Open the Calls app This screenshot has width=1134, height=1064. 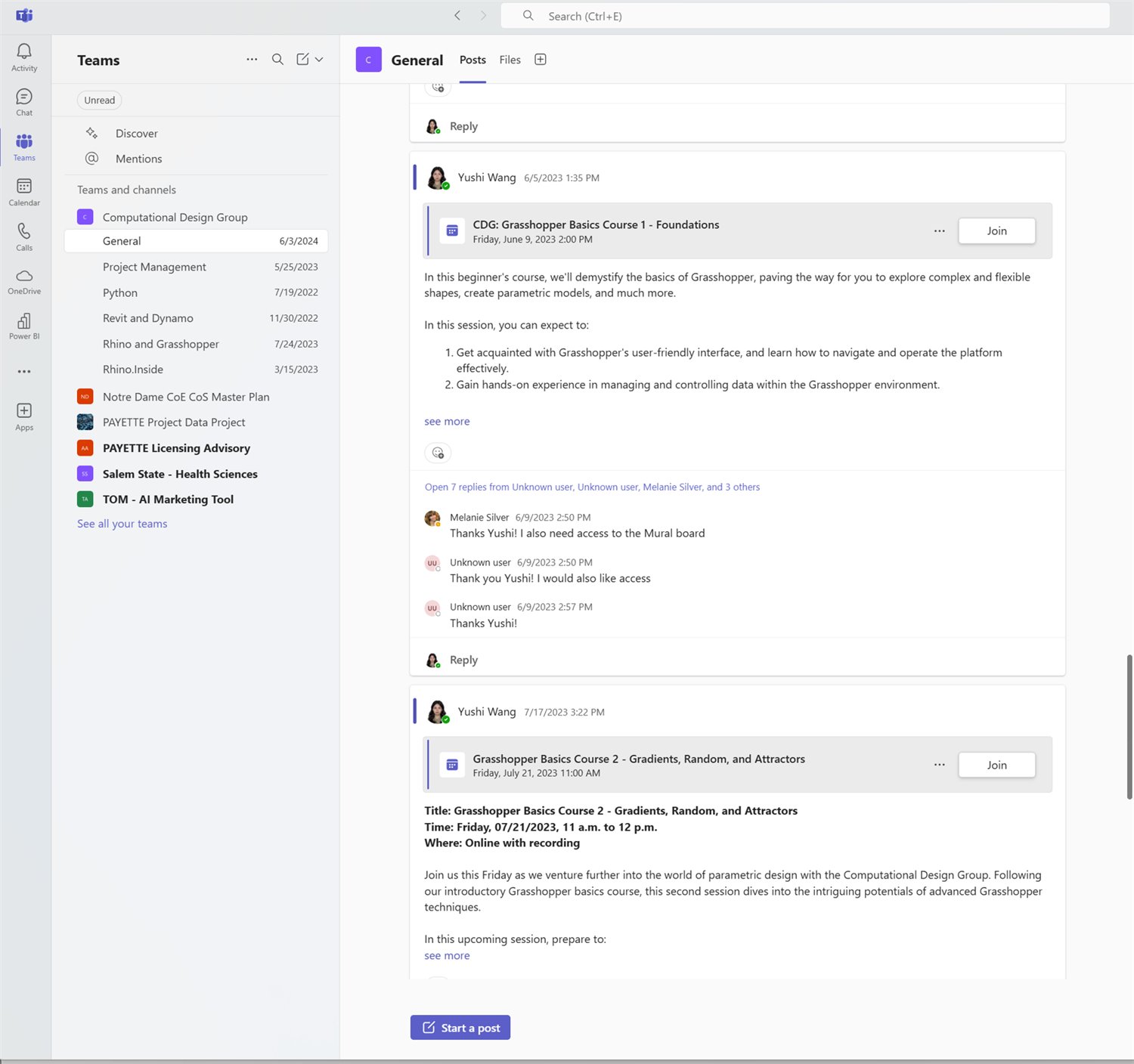[24, 237]
